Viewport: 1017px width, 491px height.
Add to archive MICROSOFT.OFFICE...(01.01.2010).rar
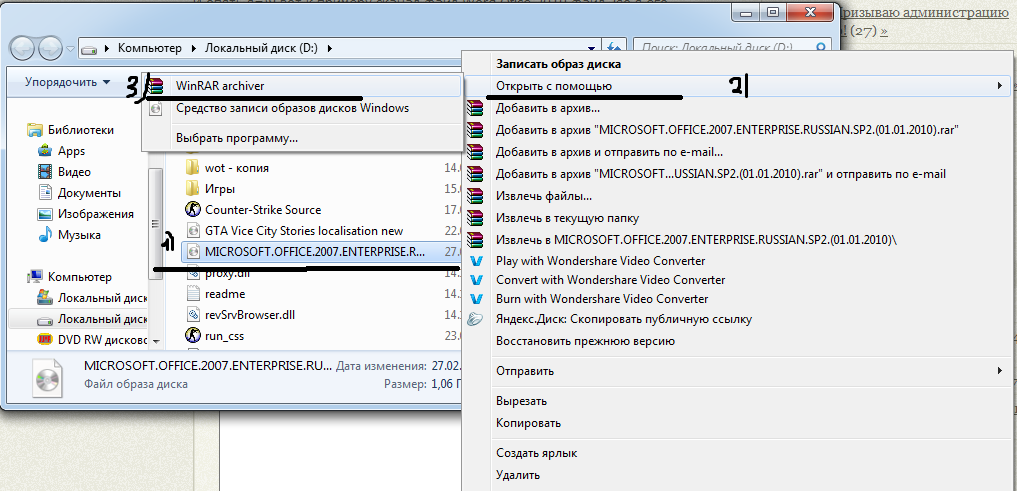[727, 130]
